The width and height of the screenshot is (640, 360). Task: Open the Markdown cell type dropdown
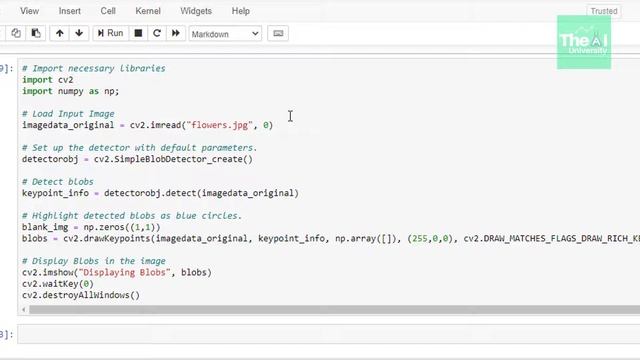coord(225,34)
